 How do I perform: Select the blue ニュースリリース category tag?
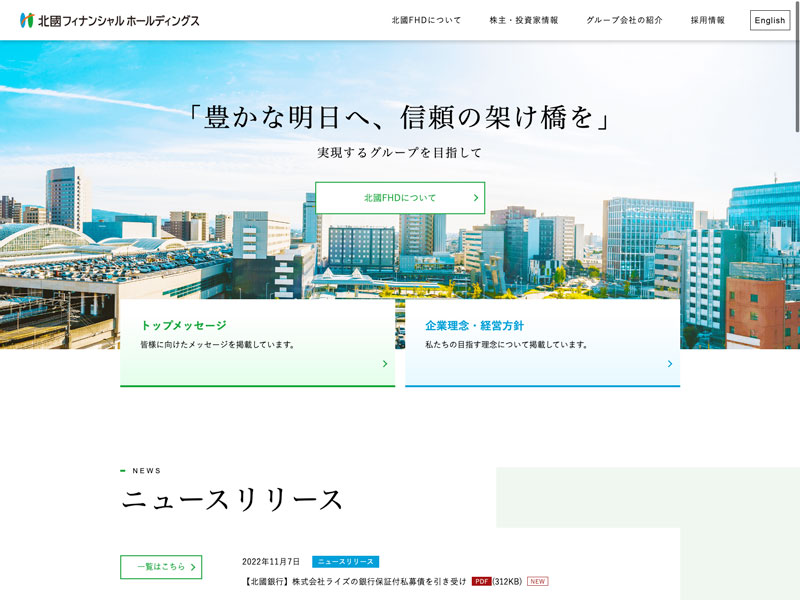(x=345, y=562)
